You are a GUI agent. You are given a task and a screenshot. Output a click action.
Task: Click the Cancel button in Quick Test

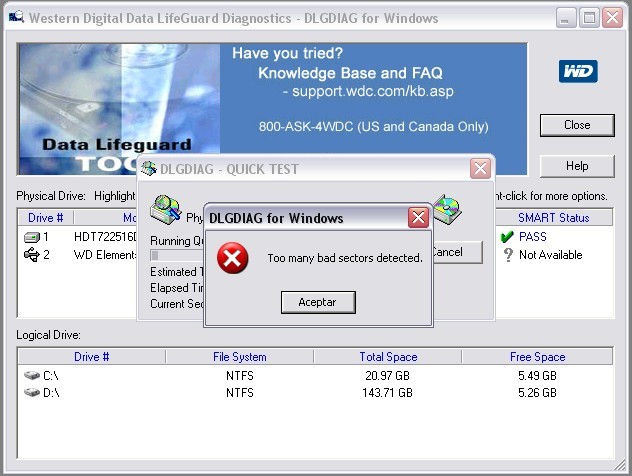(457, 252)
